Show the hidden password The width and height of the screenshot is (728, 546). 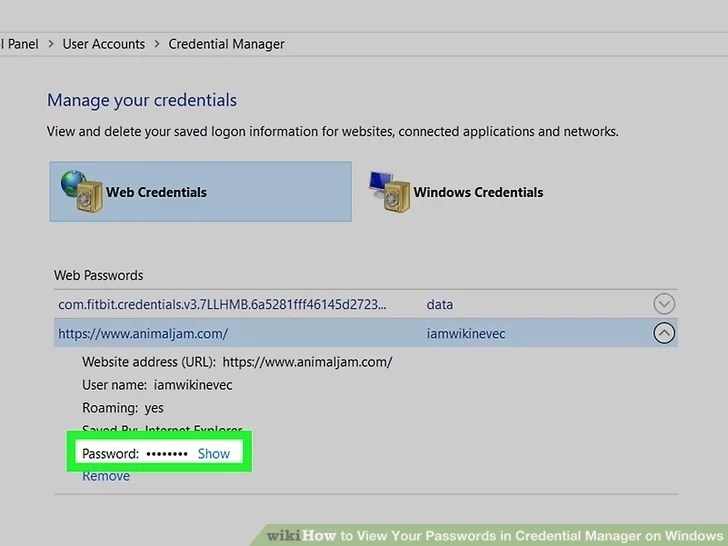pos(214,453)
